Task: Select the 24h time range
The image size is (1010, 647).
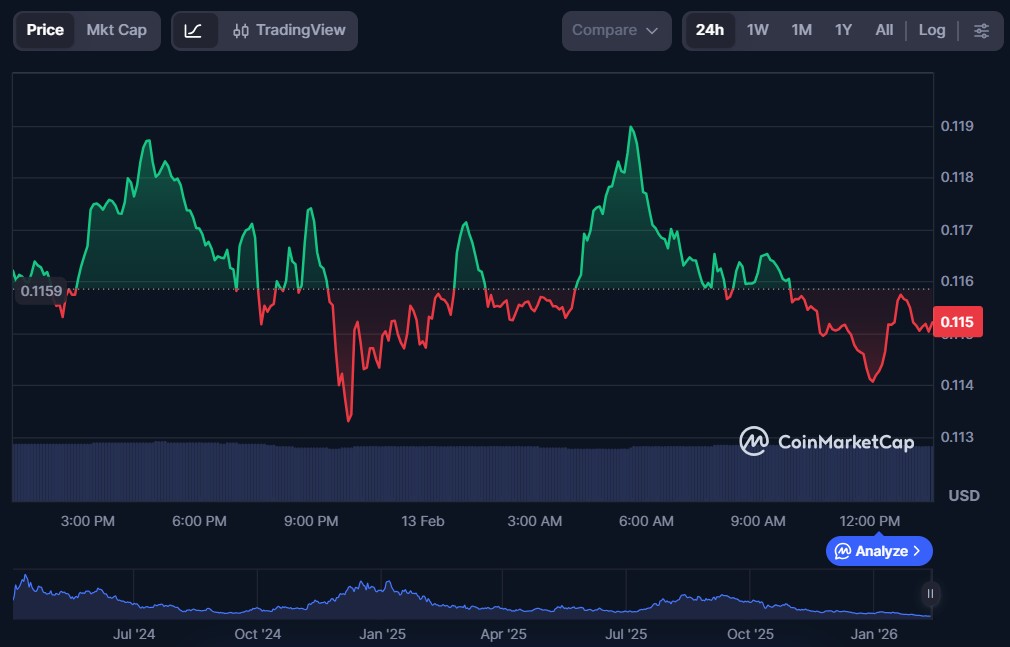Action: (x=710, y=30)
